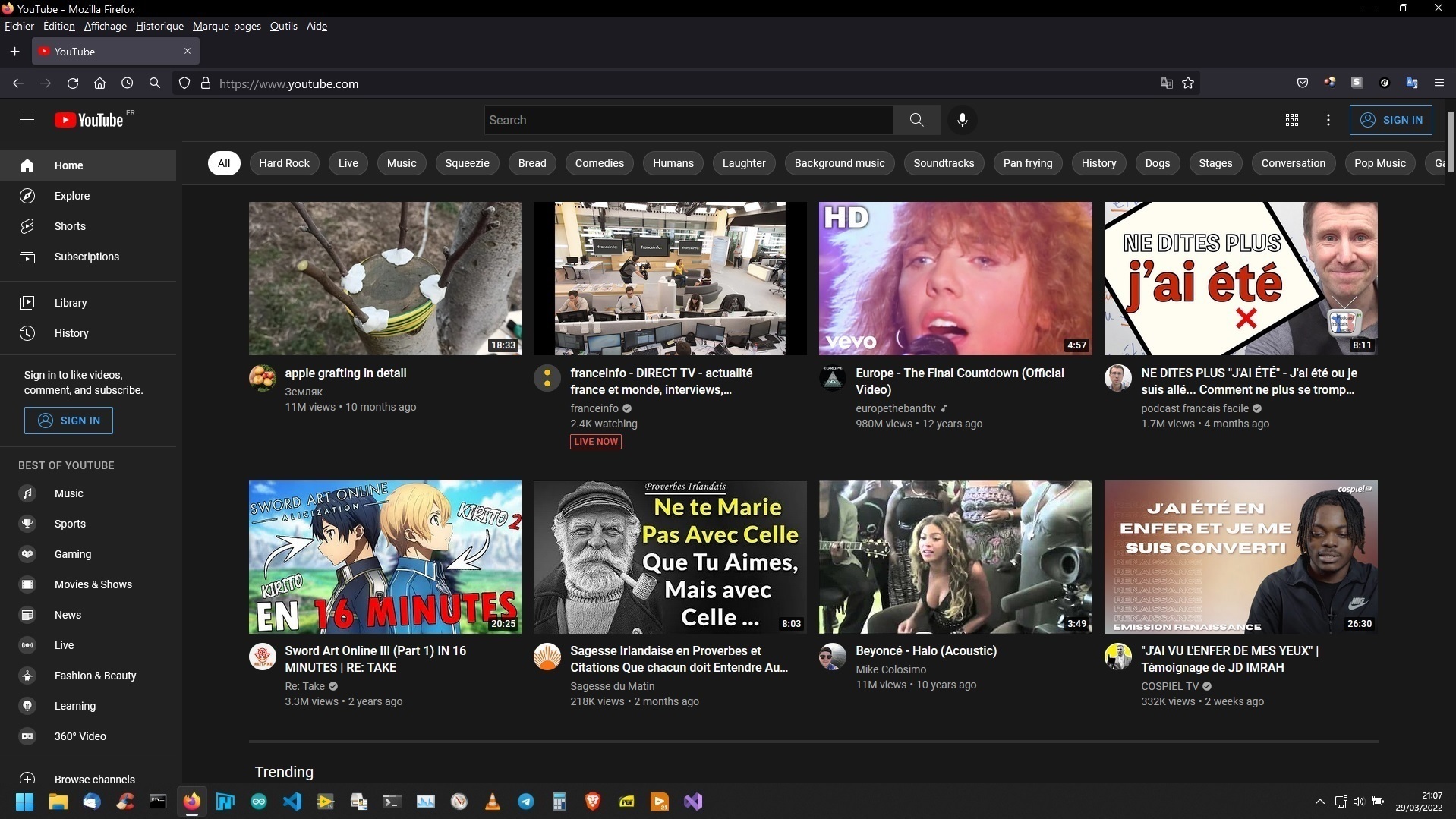
Task: Open Visual Studio Code from taskbar
Action: pos(292,802)
